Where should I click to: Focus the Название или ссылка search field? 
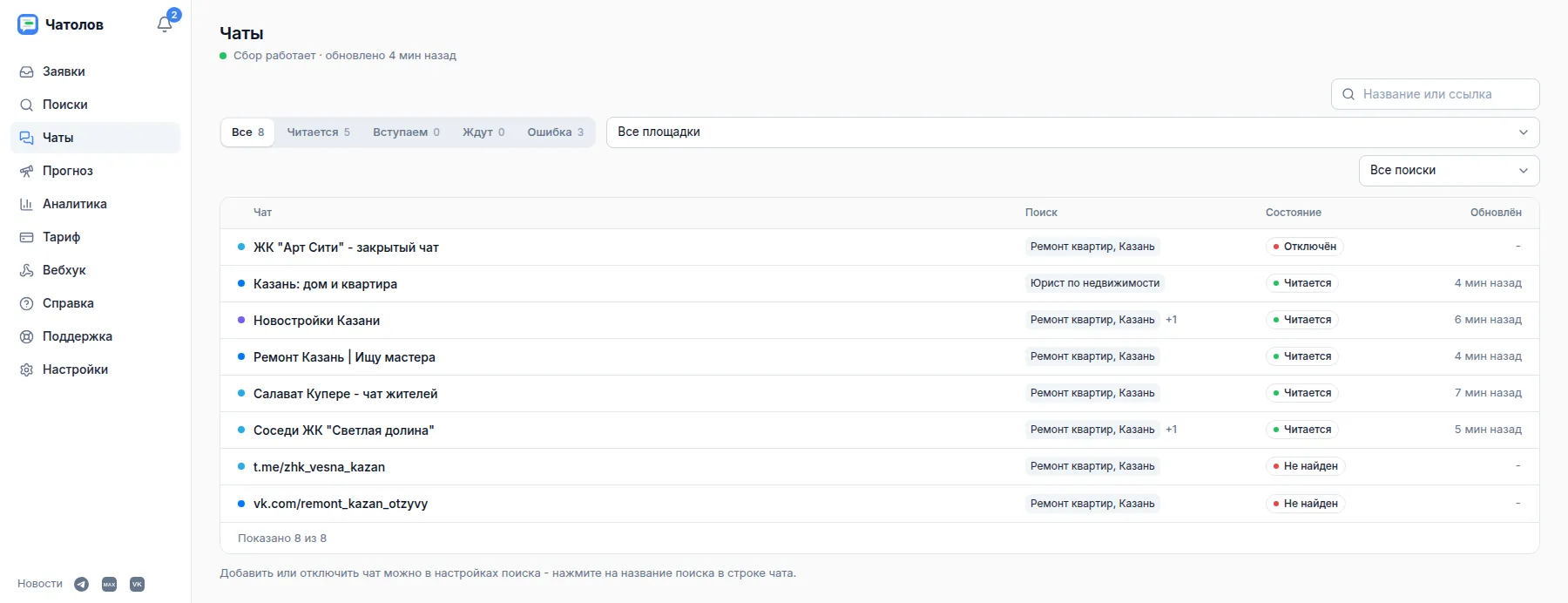tap(1435, 94)
